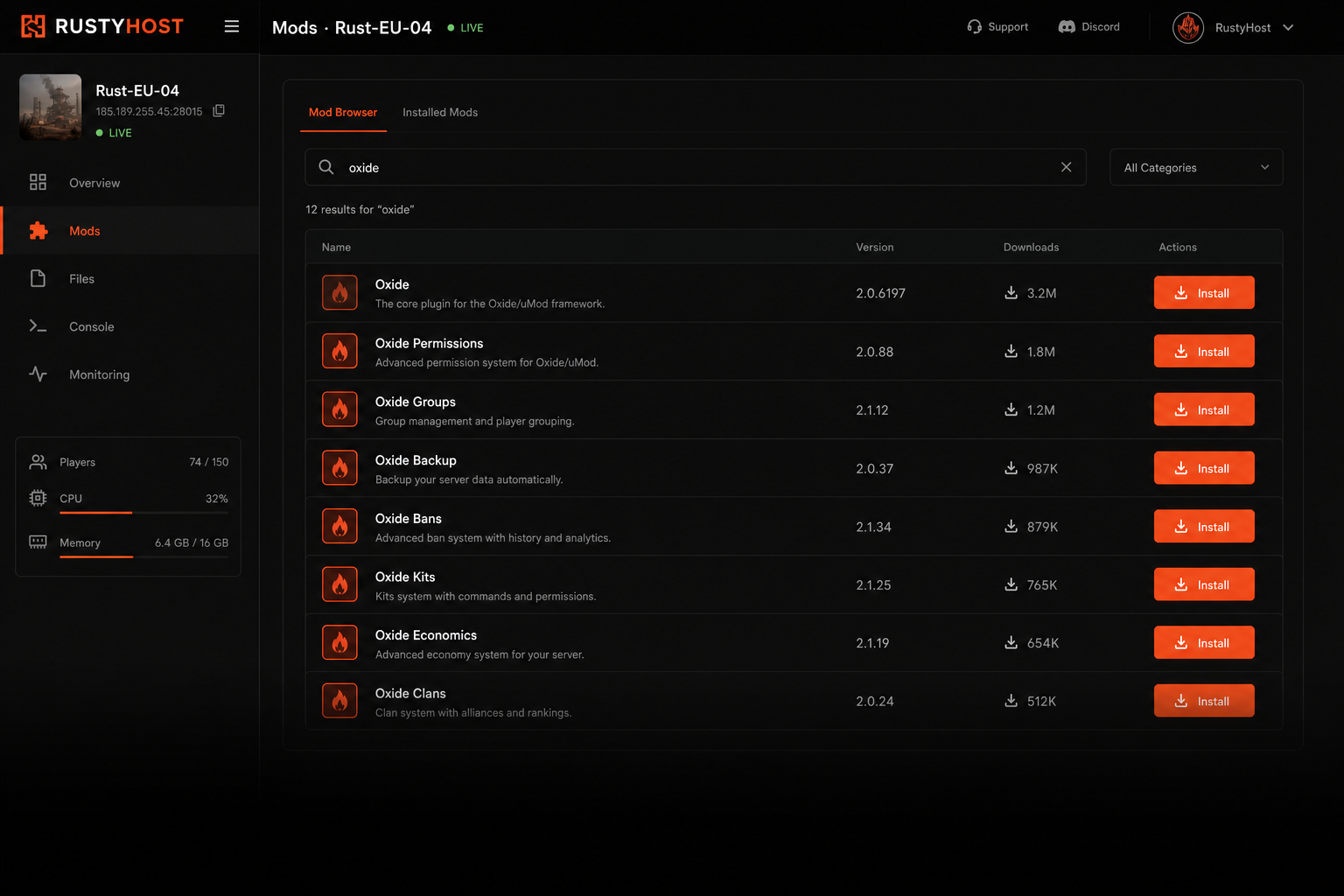The width and height of the screenshot is (1344, 896).
Task: Install the Oxide core plugin
Action: [1204, 293]
